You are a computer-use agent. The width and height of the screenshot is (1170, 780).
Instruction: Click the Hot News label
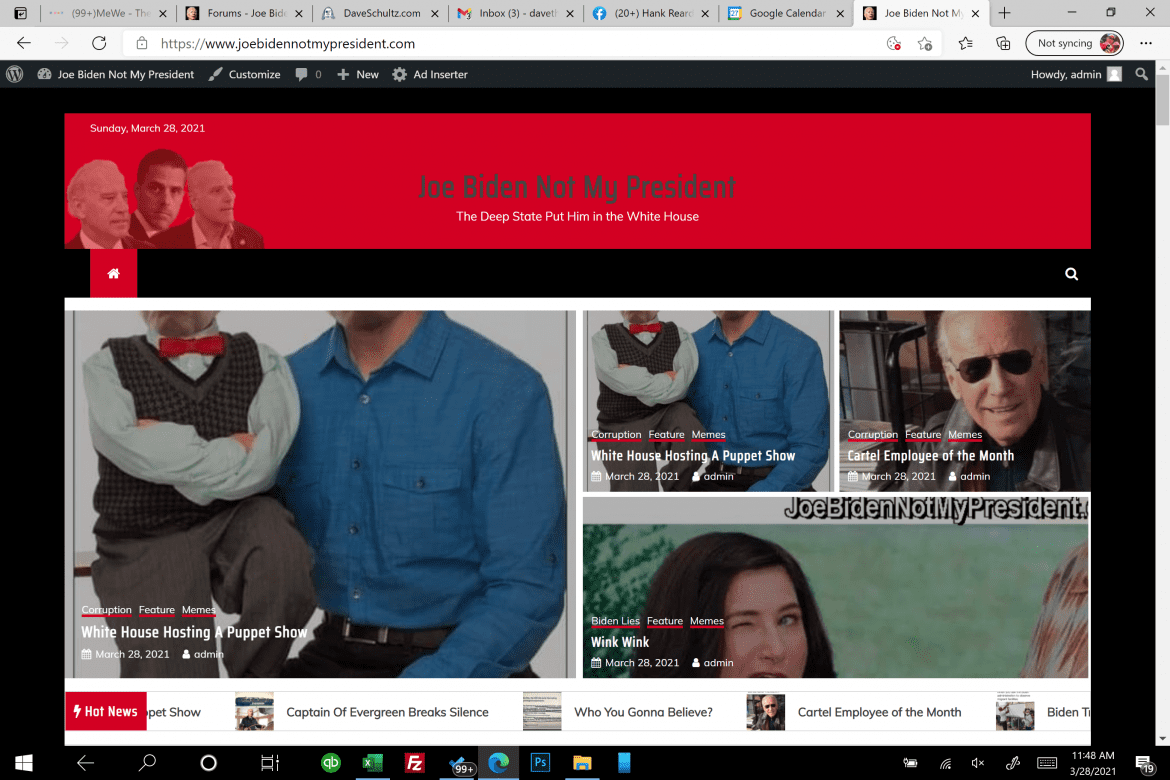[105, 711]
